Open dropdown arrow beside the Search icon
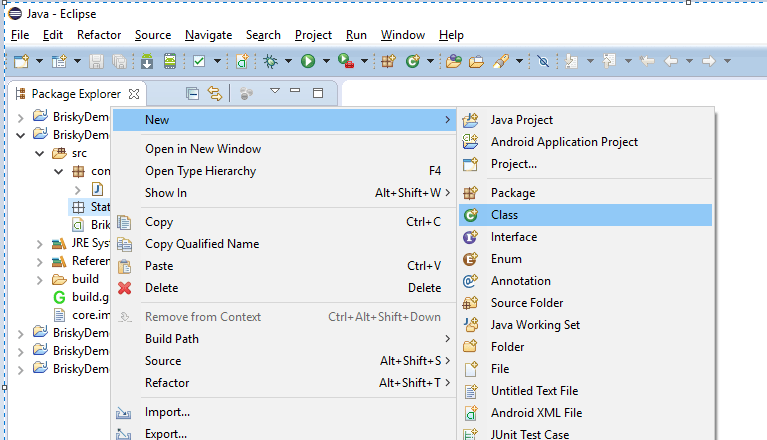 (519, 62)
